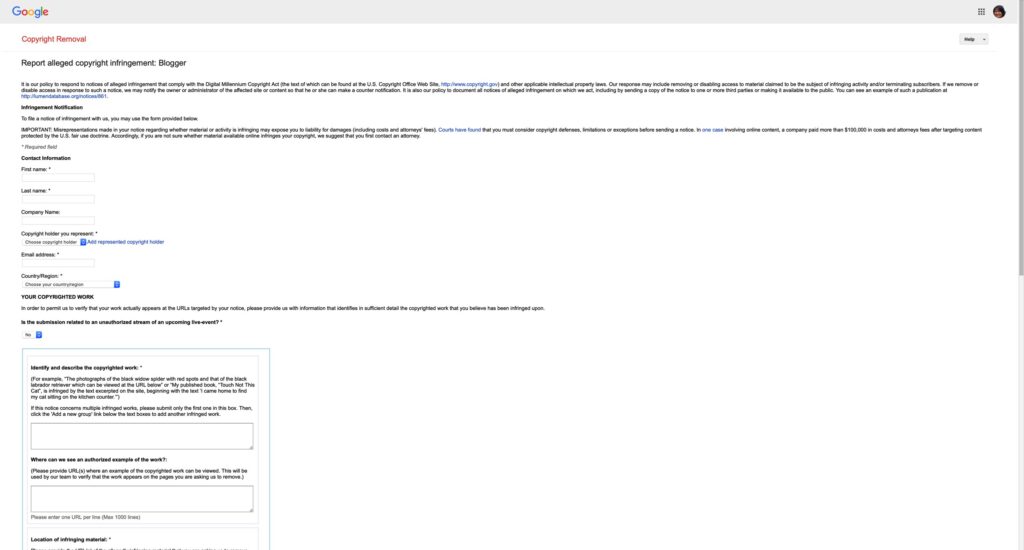The image size is (1024, 550).
Task: Click the 'Infringement Notification' heading text
Action: (52, 107)
